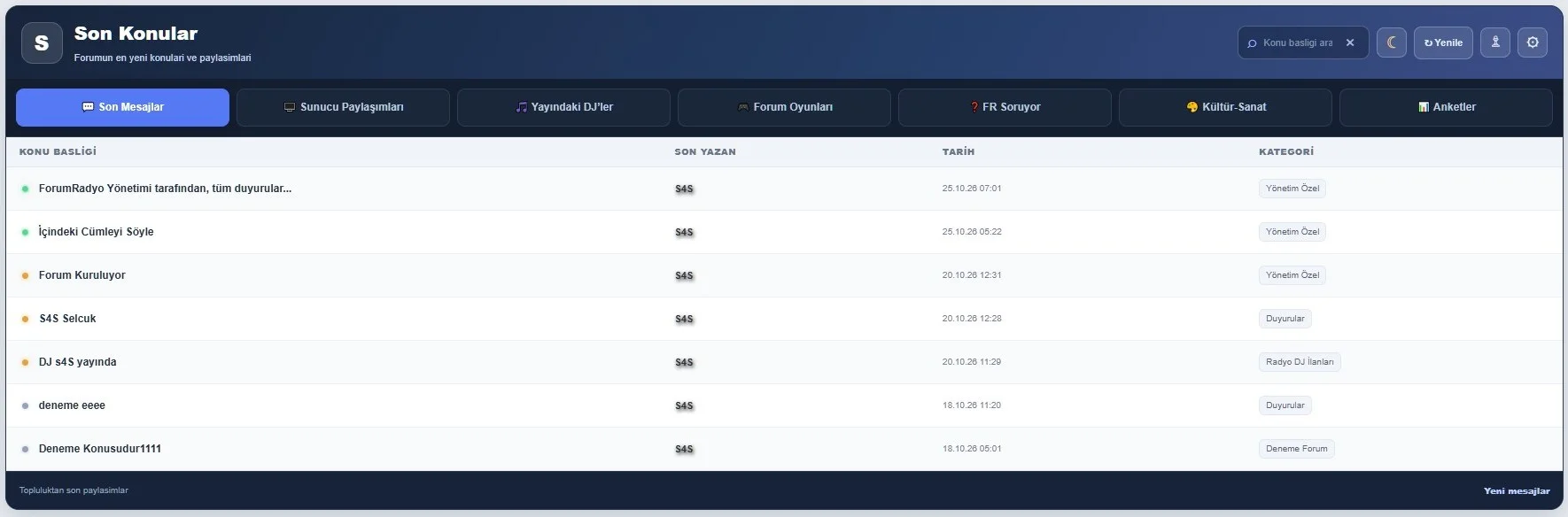Focus the Konu basligi ara field

[1299, 42]
